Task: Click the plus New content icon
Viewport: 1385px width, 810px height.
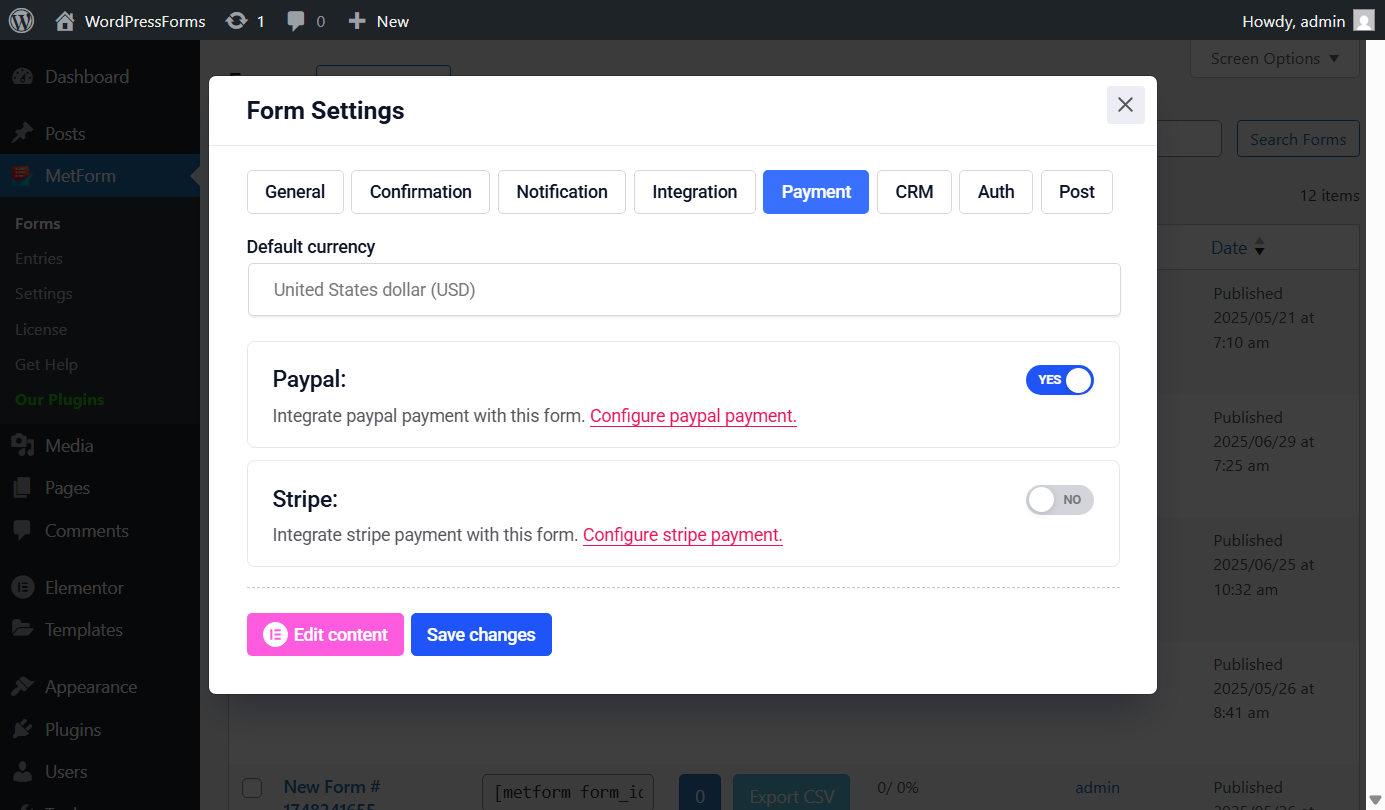Action: pos(357,21)
